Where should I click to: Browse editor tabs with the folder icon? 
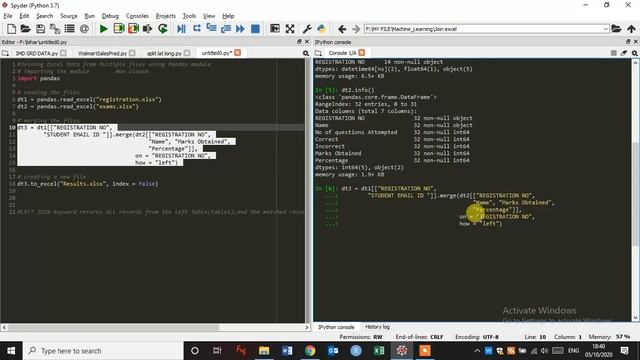click(5, 53)
